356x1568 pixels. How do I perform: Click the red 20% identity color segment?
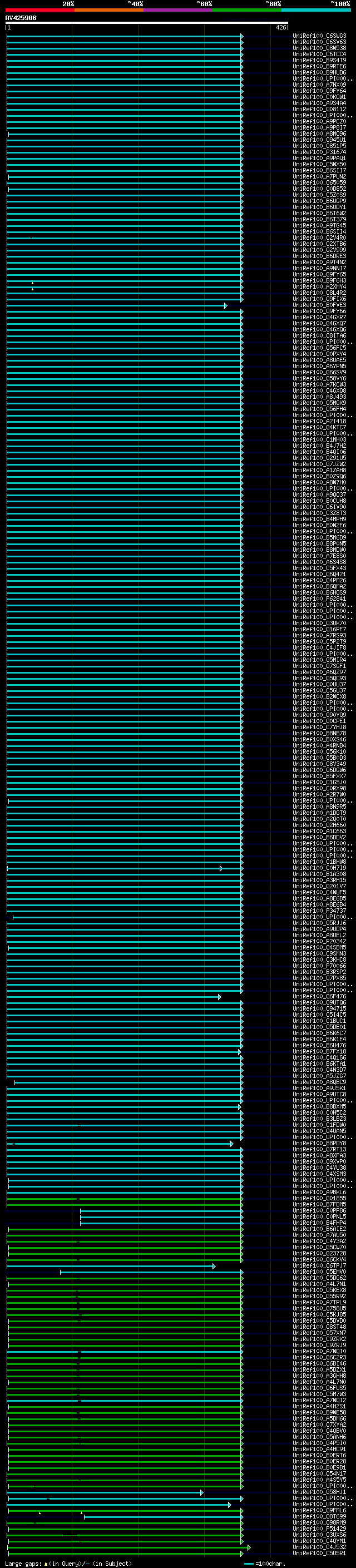(x=39, y=10)
